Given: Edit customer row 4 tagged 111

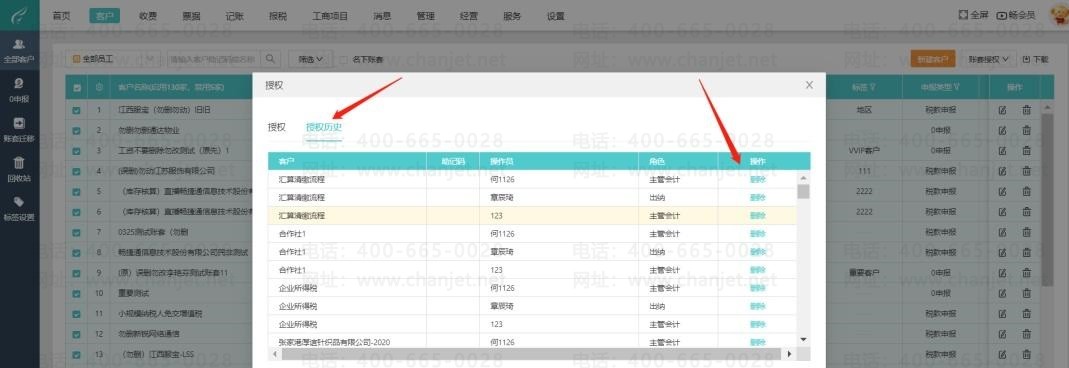Looking at the screenshot, I should click(x=1002, y=171).
